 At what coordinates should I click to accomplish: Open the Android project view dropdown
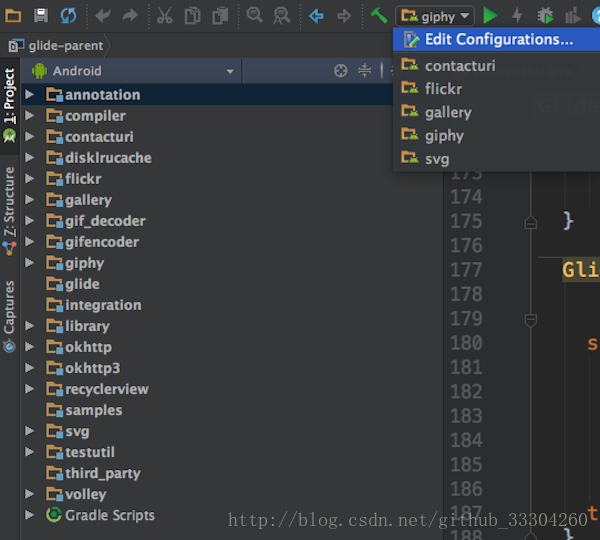tap(132, 71)
